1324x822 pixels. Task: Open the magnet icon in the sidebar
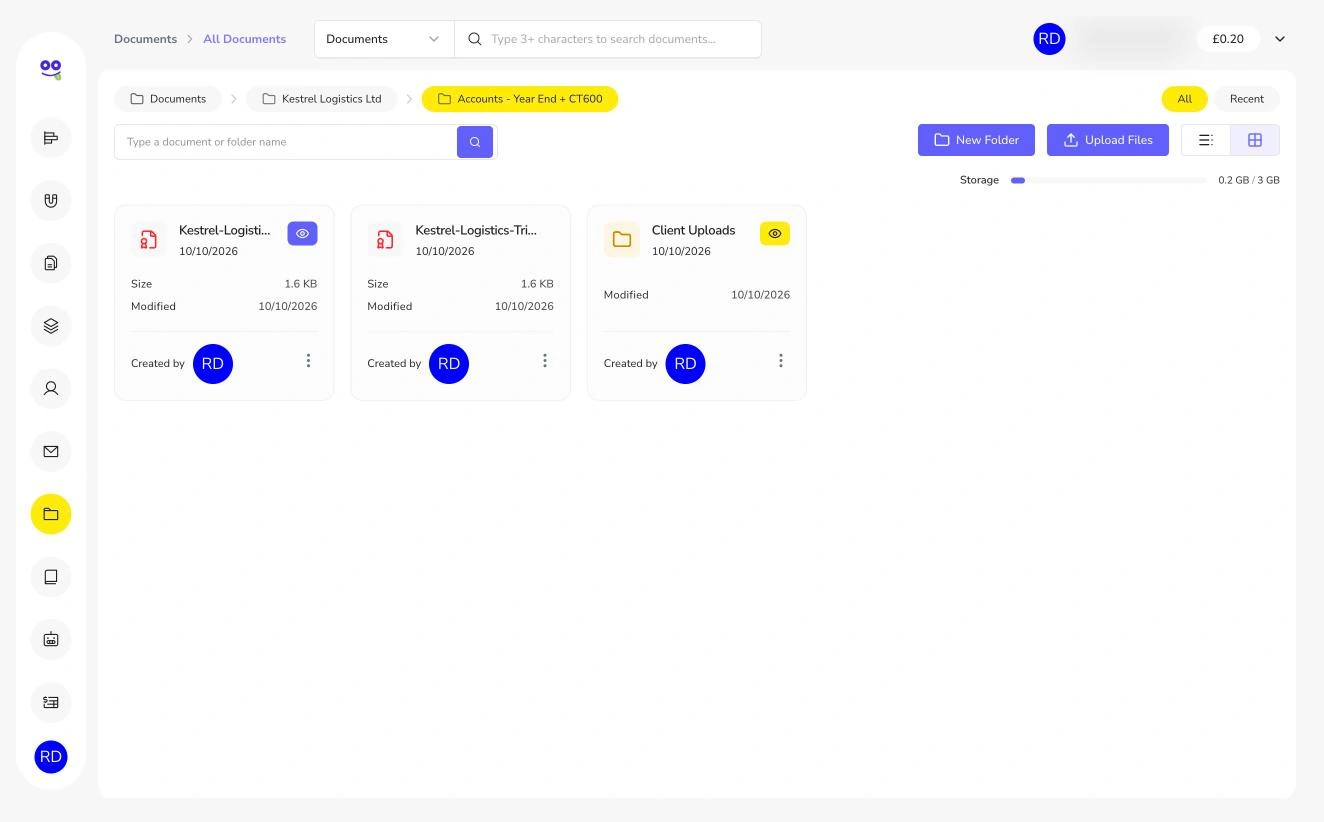(51, 200)
